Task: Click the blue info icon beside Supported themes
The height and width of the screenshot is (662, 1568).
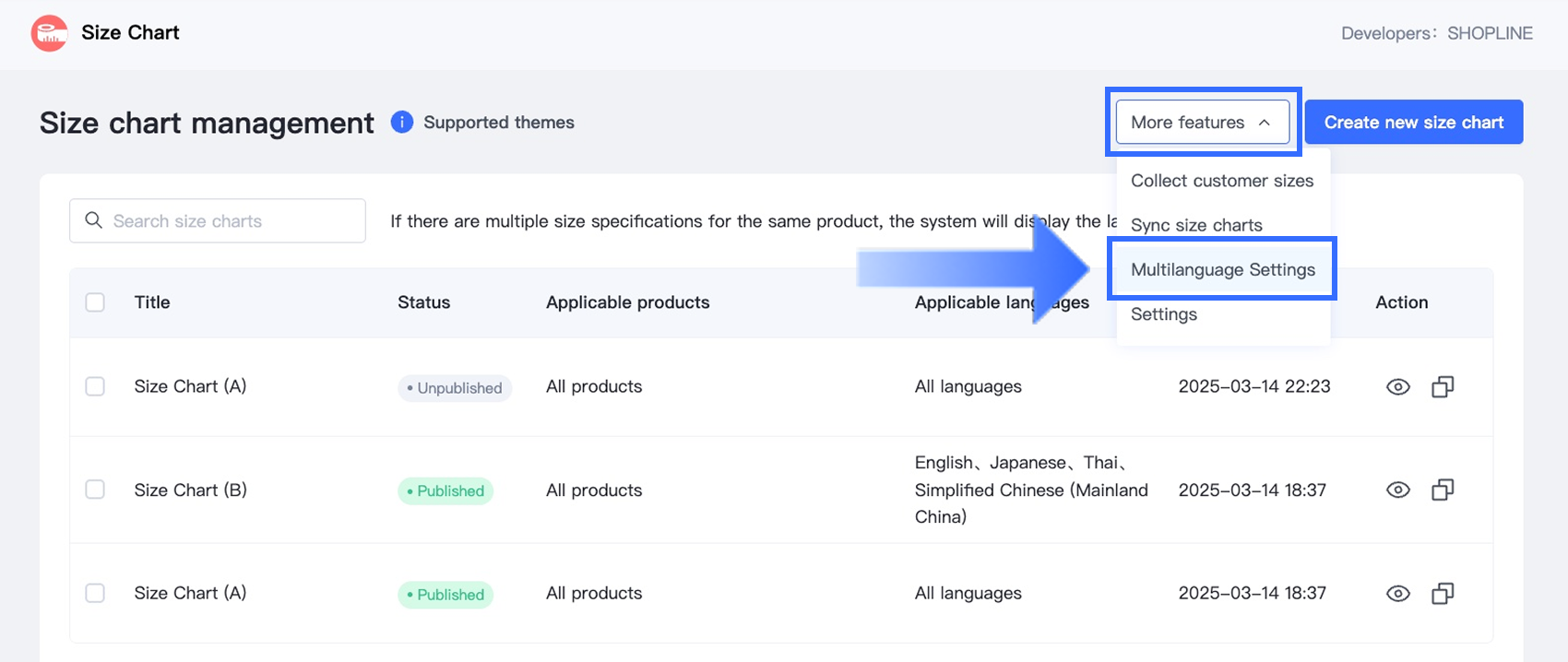Action: coord(401,122)
